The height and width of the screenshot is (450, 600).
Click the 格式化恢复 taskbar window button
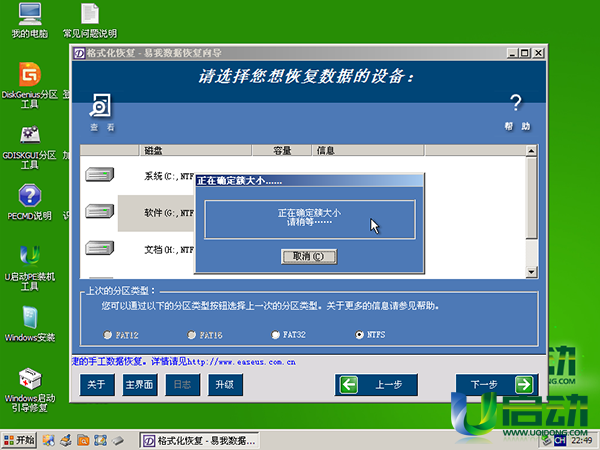coord(199,441)
